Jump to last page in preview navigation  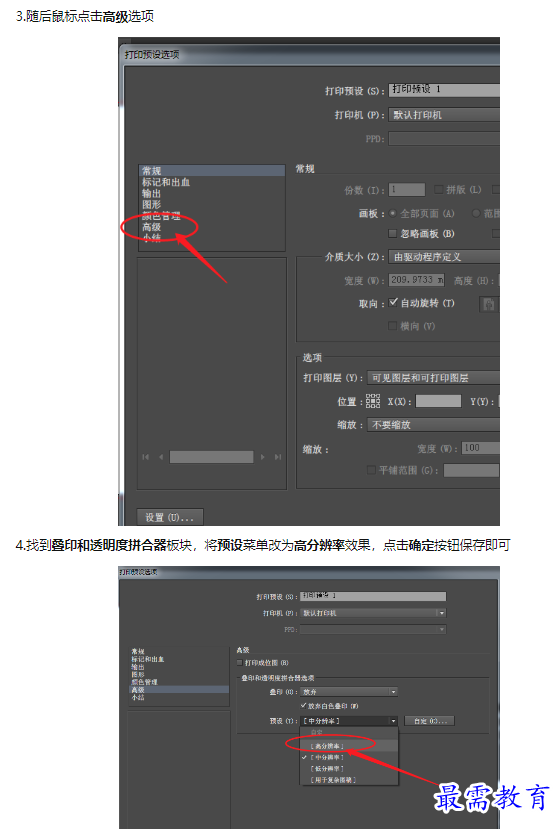[x=278, y=457]
